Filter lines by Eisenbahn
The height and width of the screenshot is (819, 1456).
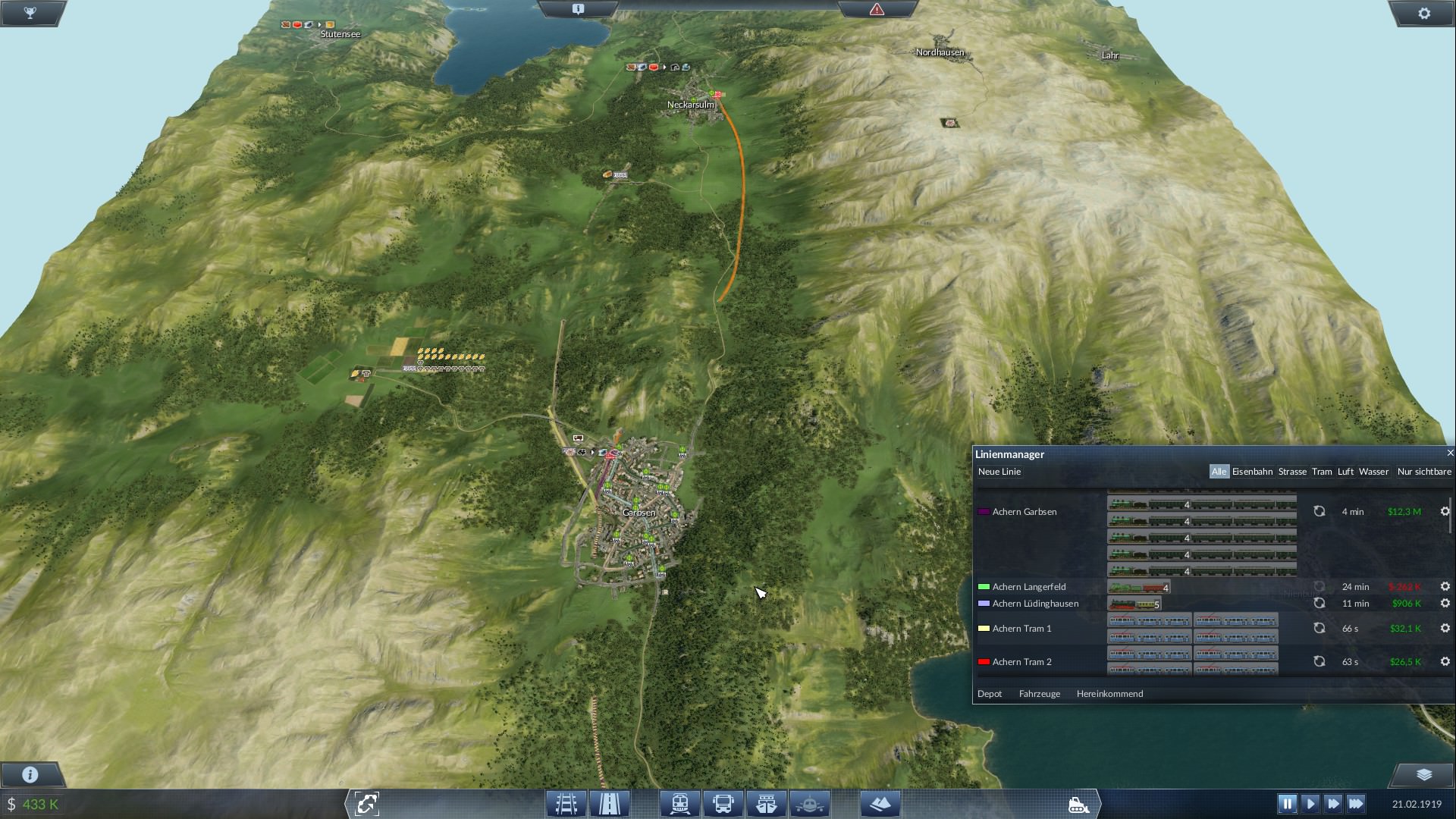click(x=1252, y=472)
